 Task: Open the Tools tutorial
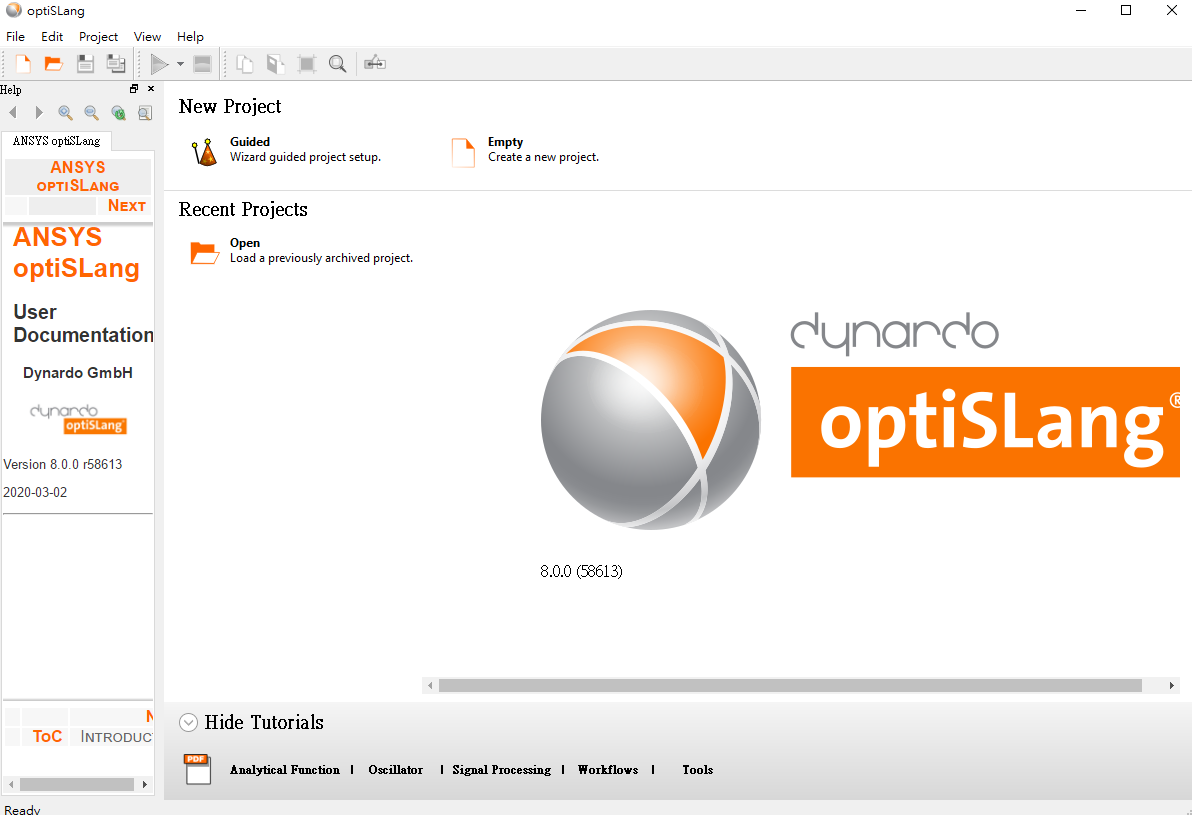coord(697,769)
